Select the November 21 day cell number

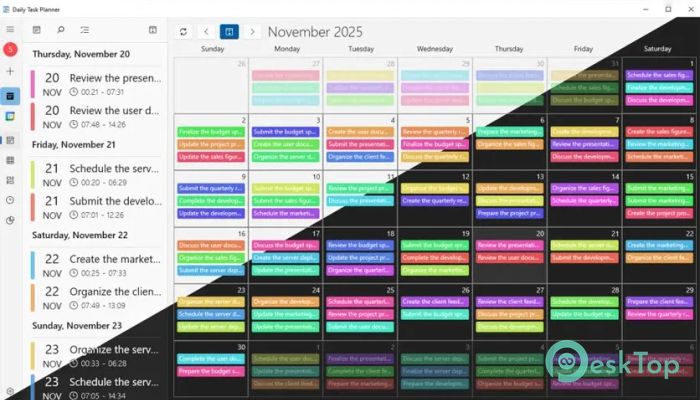pyautogui.click(x=615, y=233)
